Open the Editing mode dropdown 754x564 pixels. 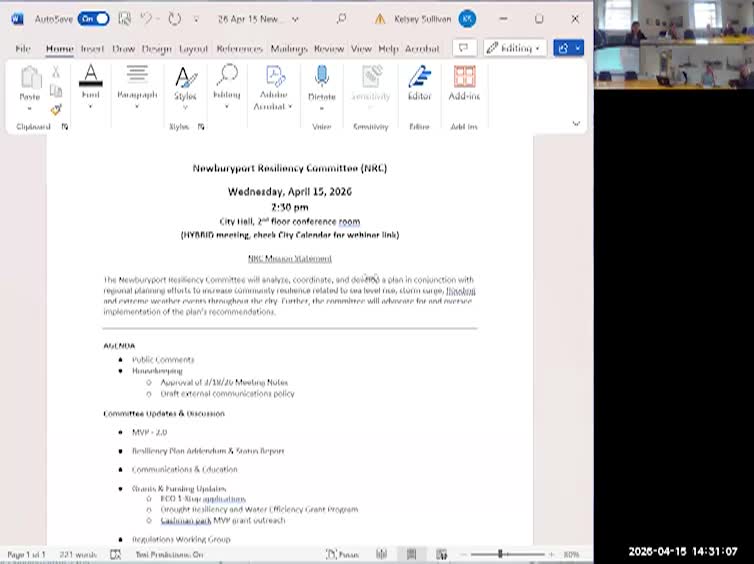(514, 48)
